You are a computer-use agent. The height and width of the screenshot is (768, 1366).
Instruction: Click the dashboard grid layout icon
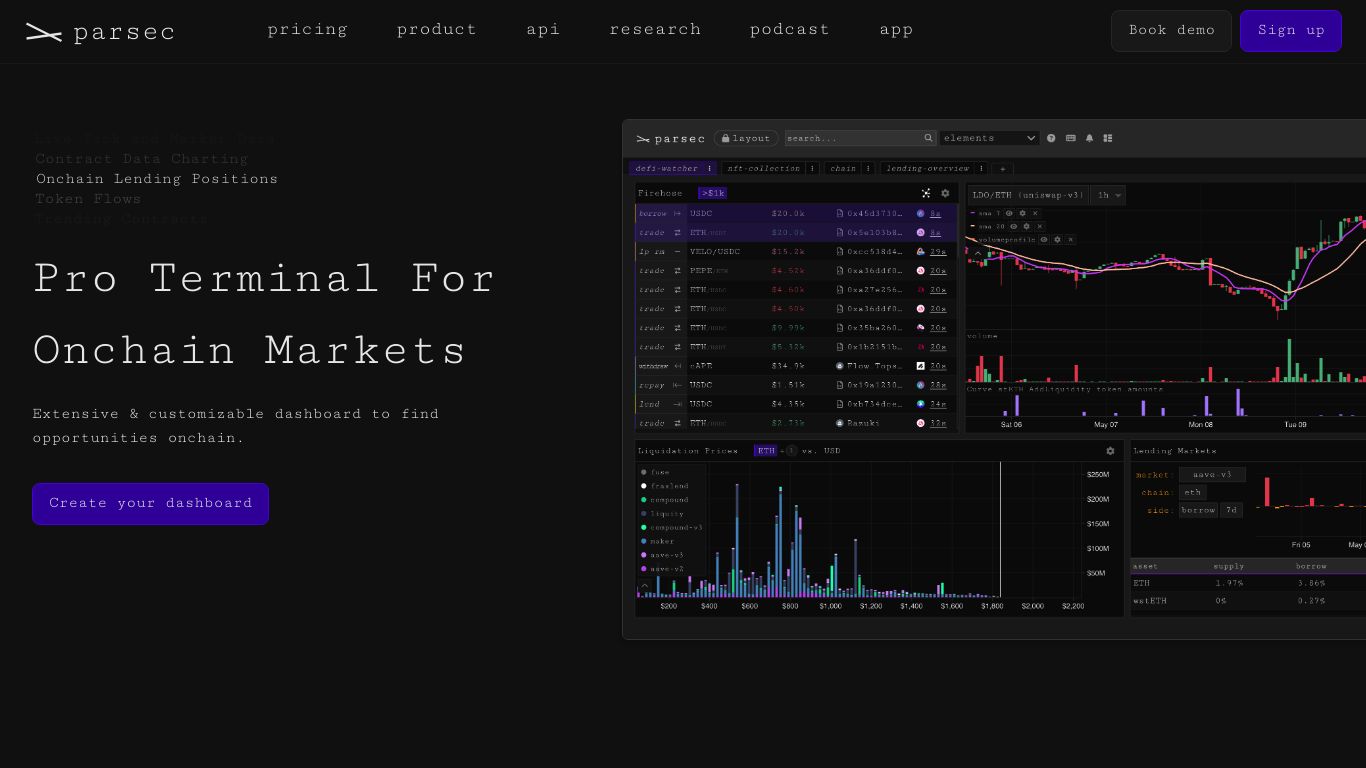1107,138
